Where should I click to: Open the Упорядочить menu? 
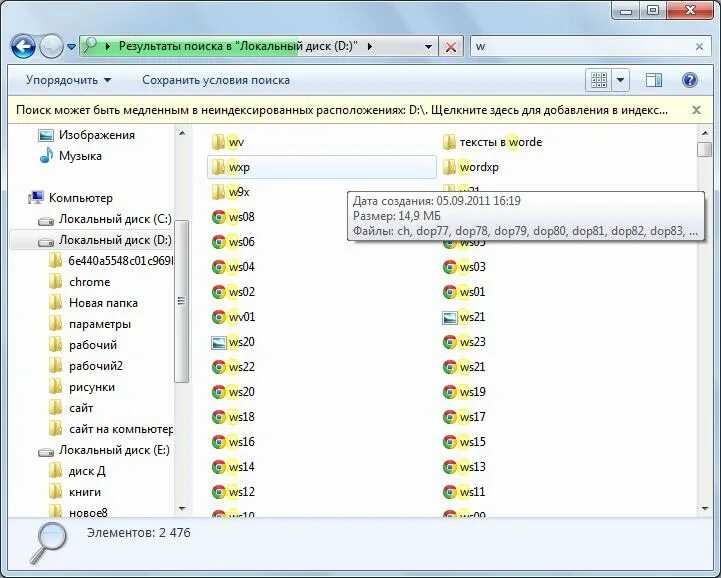(69, 80)
